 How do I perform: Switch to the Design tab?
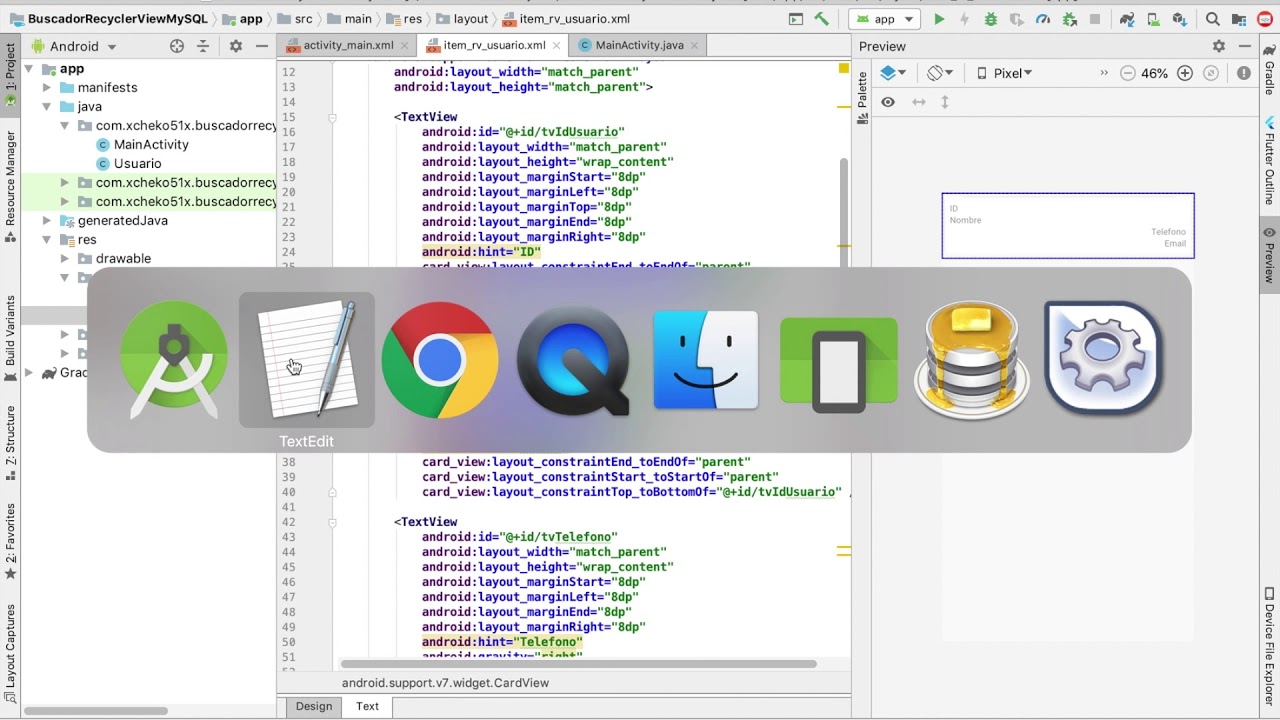313,706
